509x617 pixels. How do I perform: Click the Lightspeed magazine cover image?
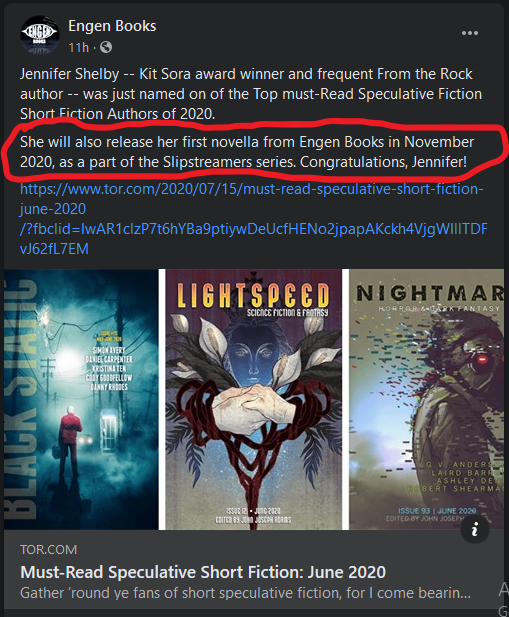pos(253,399)
